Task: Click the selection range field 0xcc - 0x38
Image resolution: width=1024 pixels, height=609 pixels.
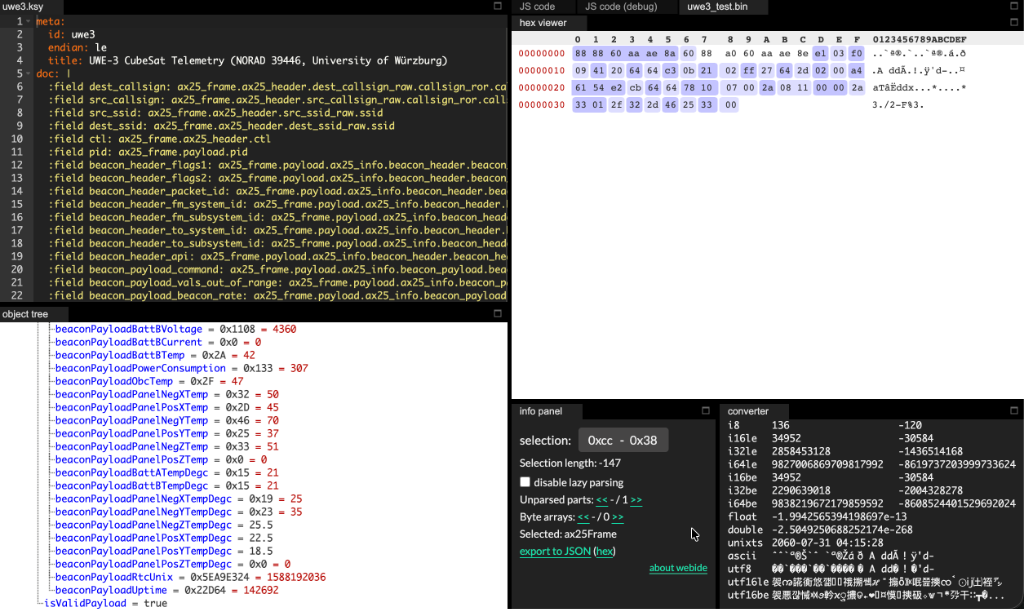Action: pos(622,441)
